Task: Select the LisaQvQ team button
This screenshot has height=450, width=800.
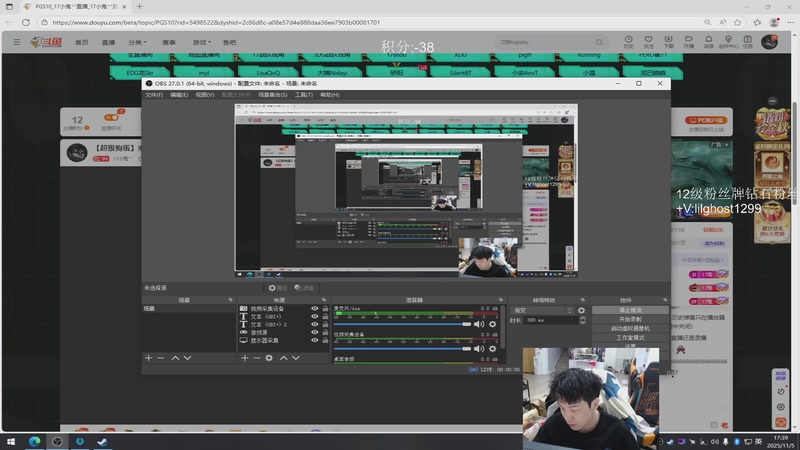Action: click(x=268, y=72)
